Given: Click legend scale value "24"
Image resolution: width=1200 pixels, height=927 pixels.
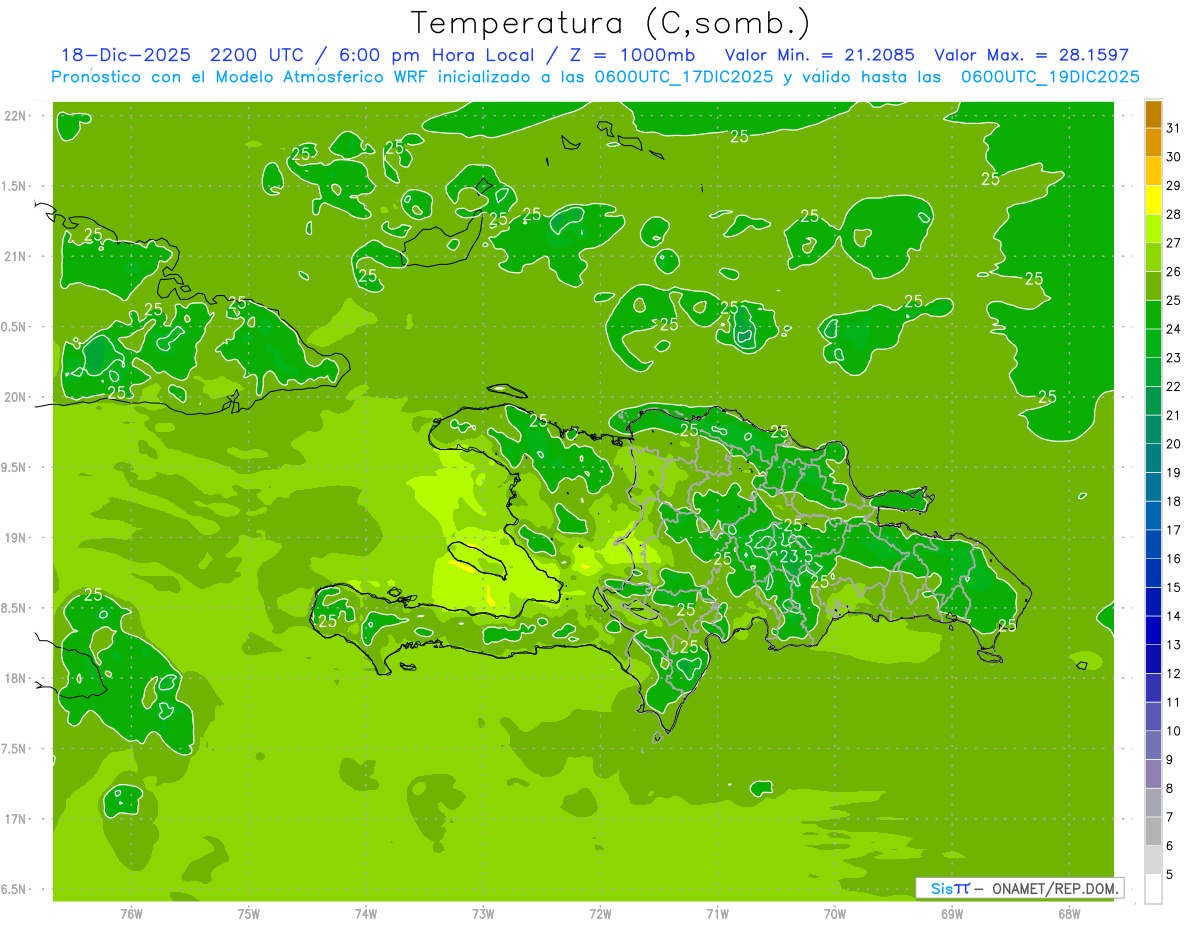Looking at the screenshot, I should 1174,329.
